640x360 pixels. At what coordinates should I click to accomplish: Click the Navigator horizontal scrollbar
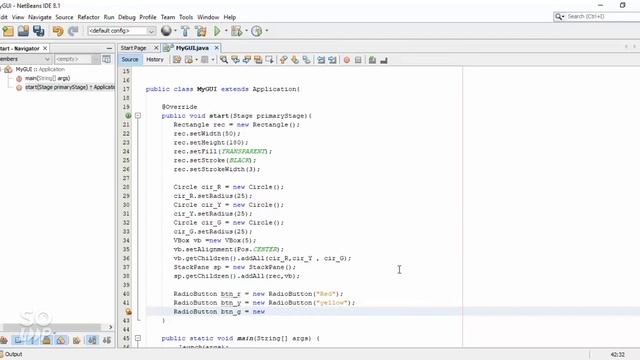[51, 327]
